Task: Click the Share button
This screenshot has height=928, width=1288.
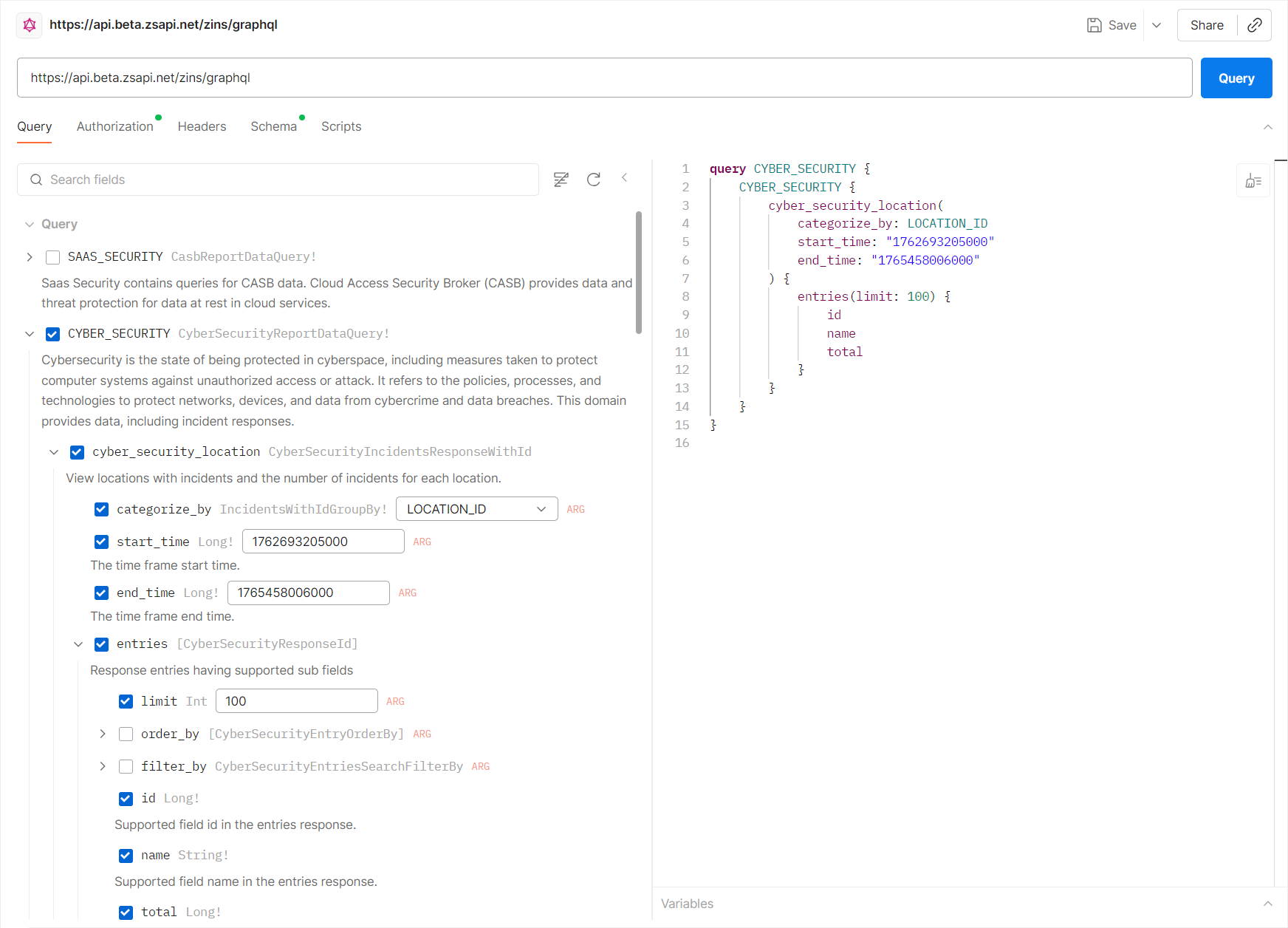Action: pos(1207,25)
